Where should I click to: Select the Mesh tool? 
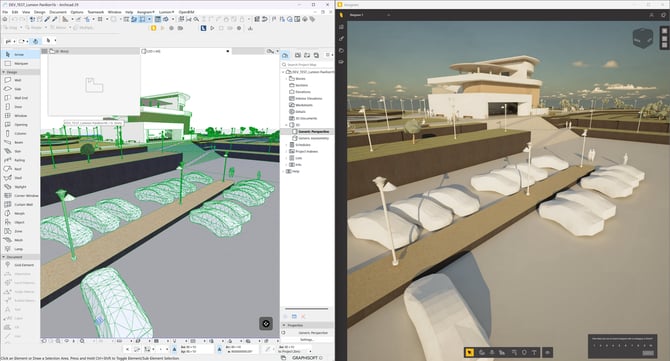20,240
